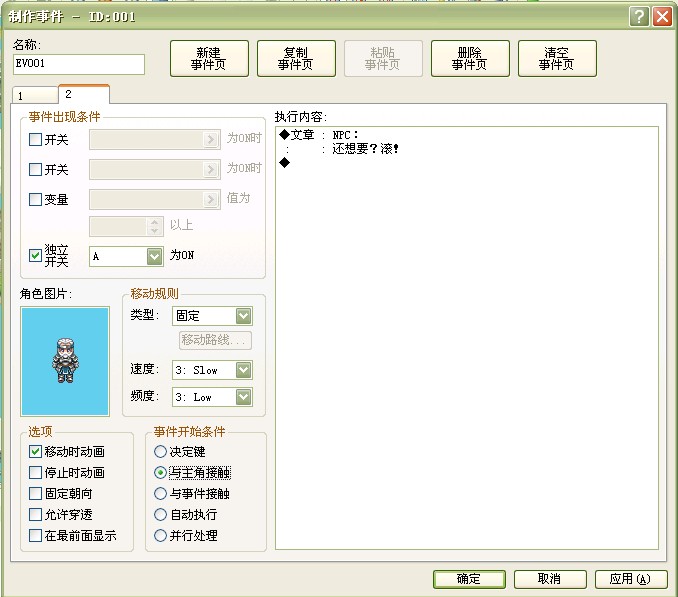Open the 独立开关 dropdown showing A
Viewport: 678px width, 597px height.
pos(126,256)
